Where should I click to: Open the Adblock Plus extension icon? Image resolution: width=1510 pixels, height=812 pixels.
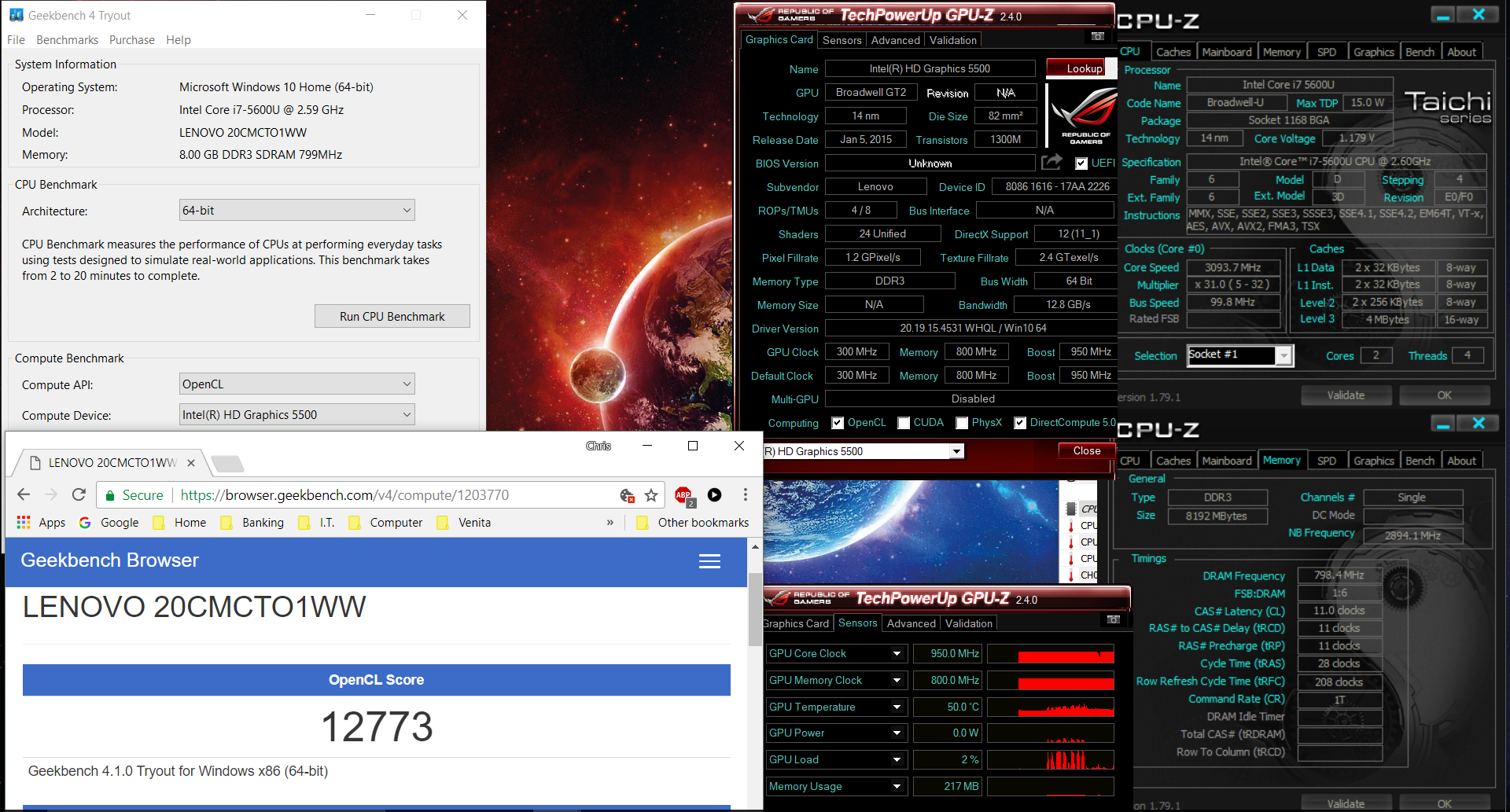[683, 495]
